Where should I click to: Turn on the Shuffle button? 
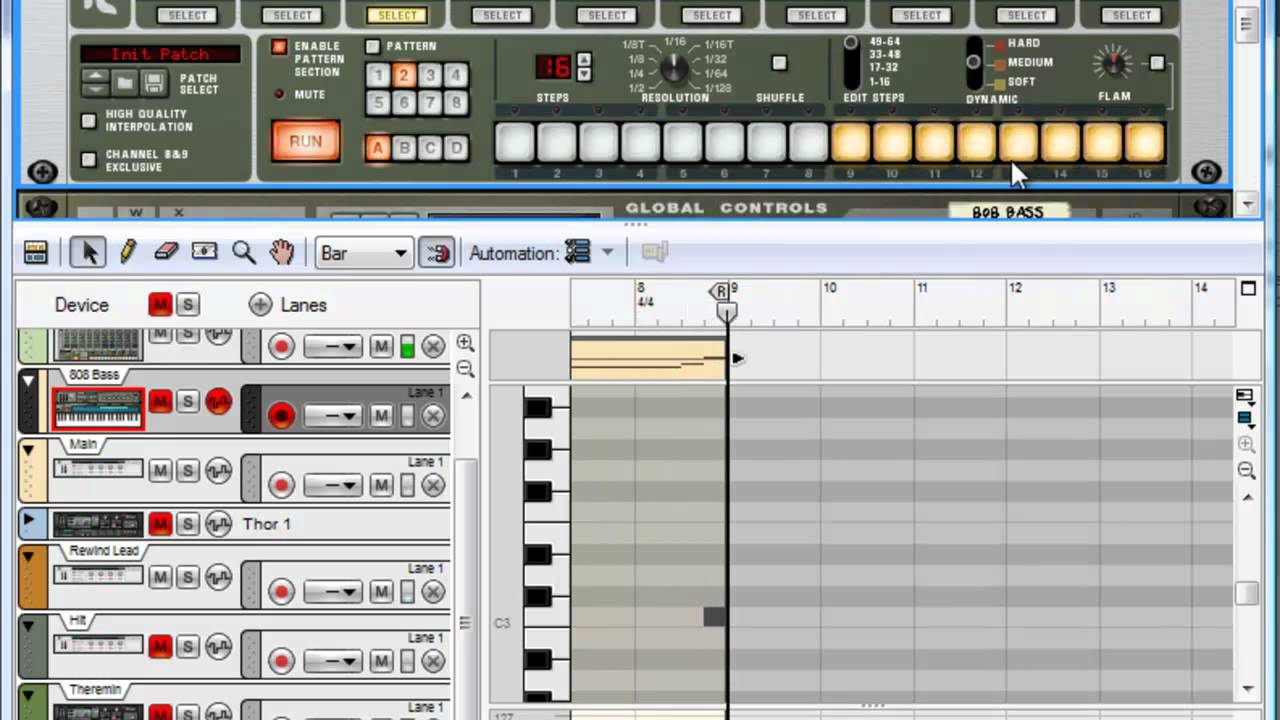pos(779,63)
